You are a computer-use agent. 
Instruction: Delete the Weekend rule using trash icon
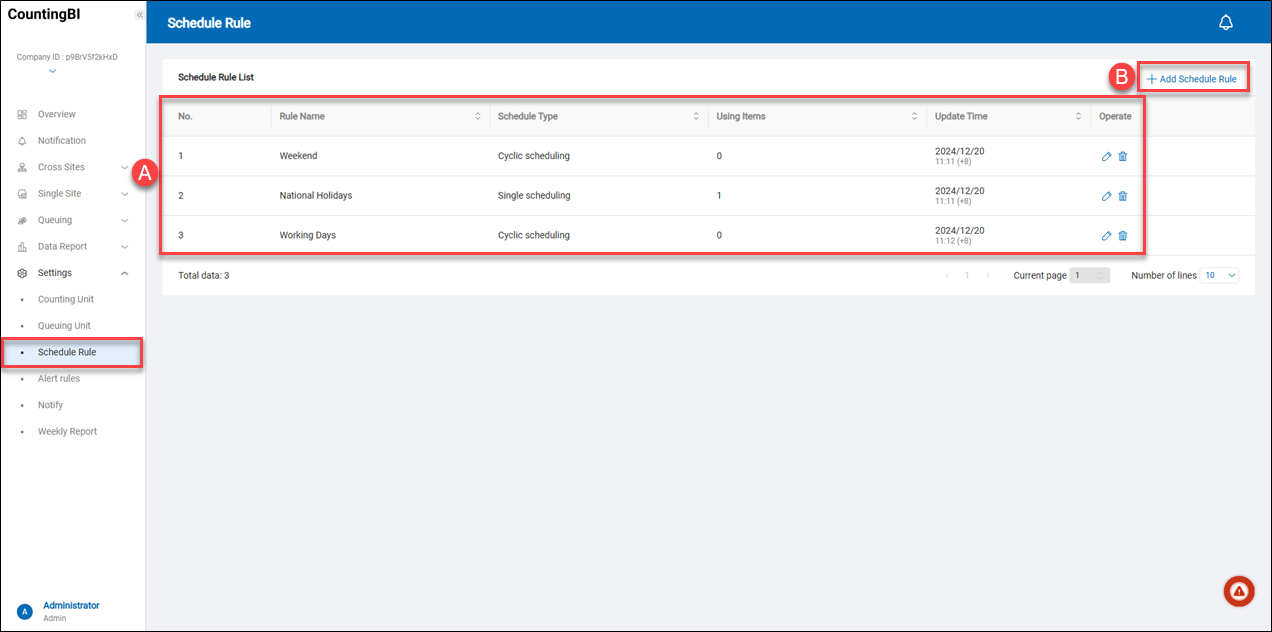tap(1122, 156)
